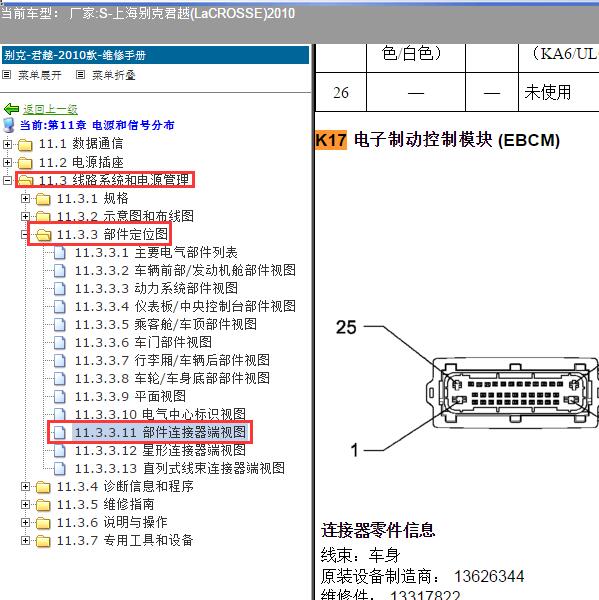Open 11.3.3.12 星形连接器端视图
Viewport: 599px width, 600px height.
tap(160, 450)
